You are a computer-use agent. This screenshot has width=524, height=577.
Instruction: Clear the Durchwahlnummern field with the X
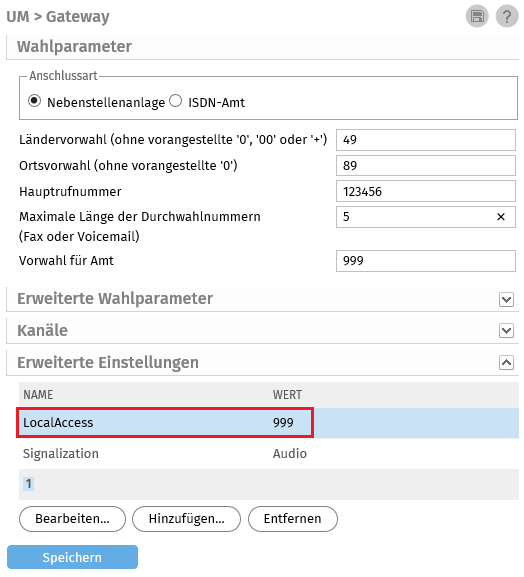tap(500, 217)
